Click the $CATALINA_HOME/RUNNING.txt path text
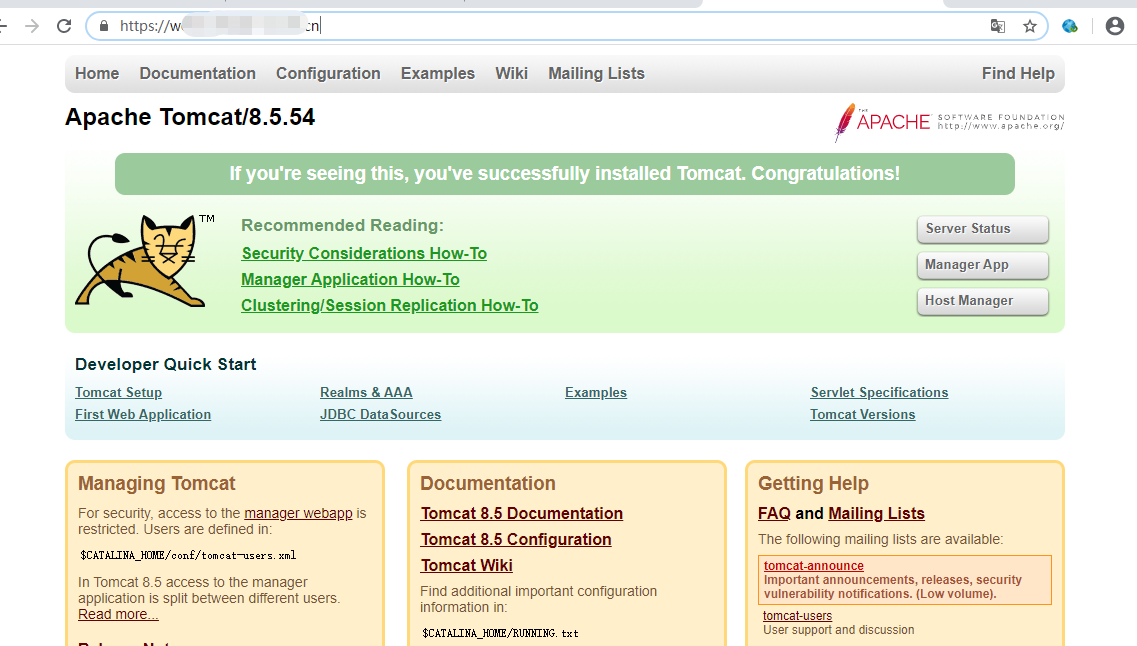The image size is (1137, 646). [x=500, y=633]
